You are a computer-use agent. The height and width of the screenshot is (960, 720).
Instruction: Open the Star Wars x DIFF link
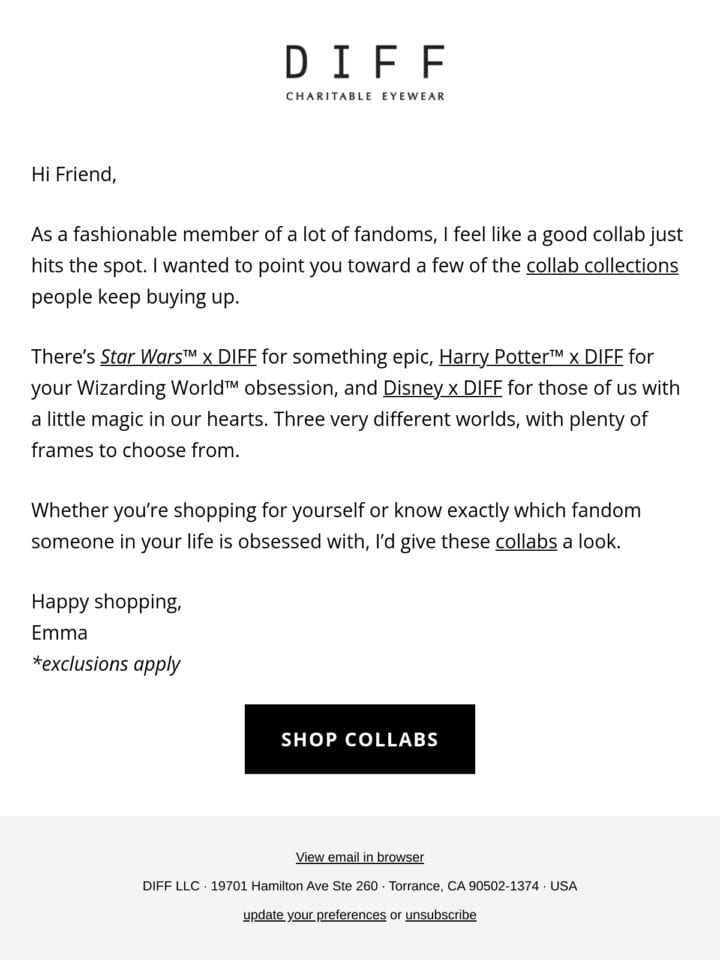coord(178,357)
